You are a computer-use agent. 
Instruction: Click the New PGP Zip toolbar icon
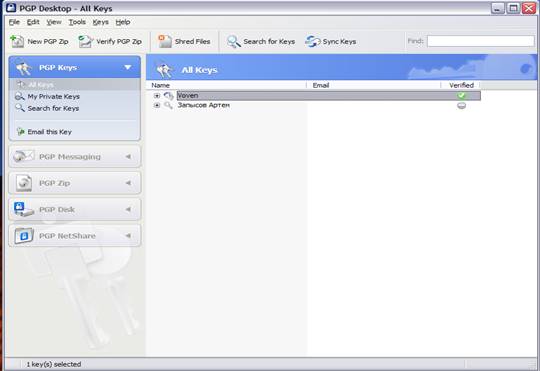(17, 41)
